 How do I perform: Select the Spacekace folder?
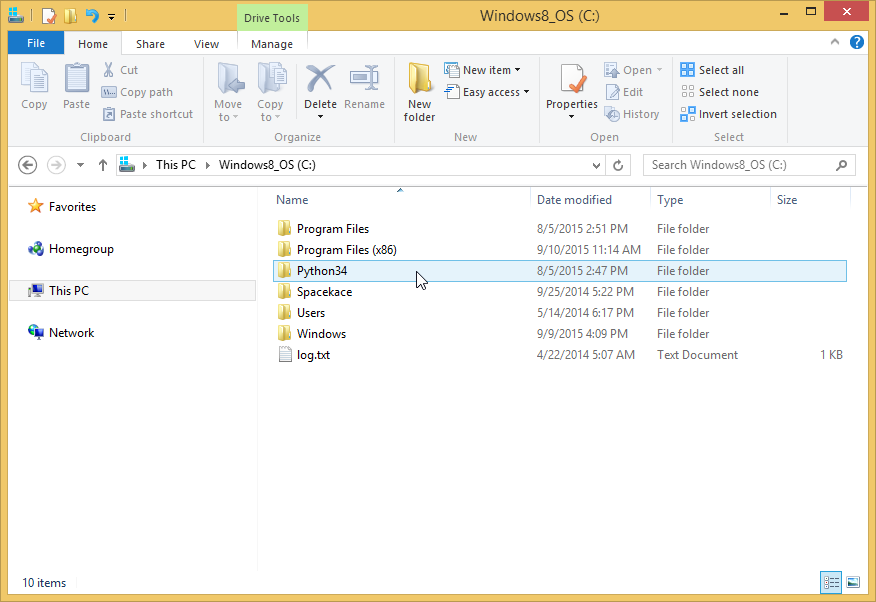click(559, 292)
